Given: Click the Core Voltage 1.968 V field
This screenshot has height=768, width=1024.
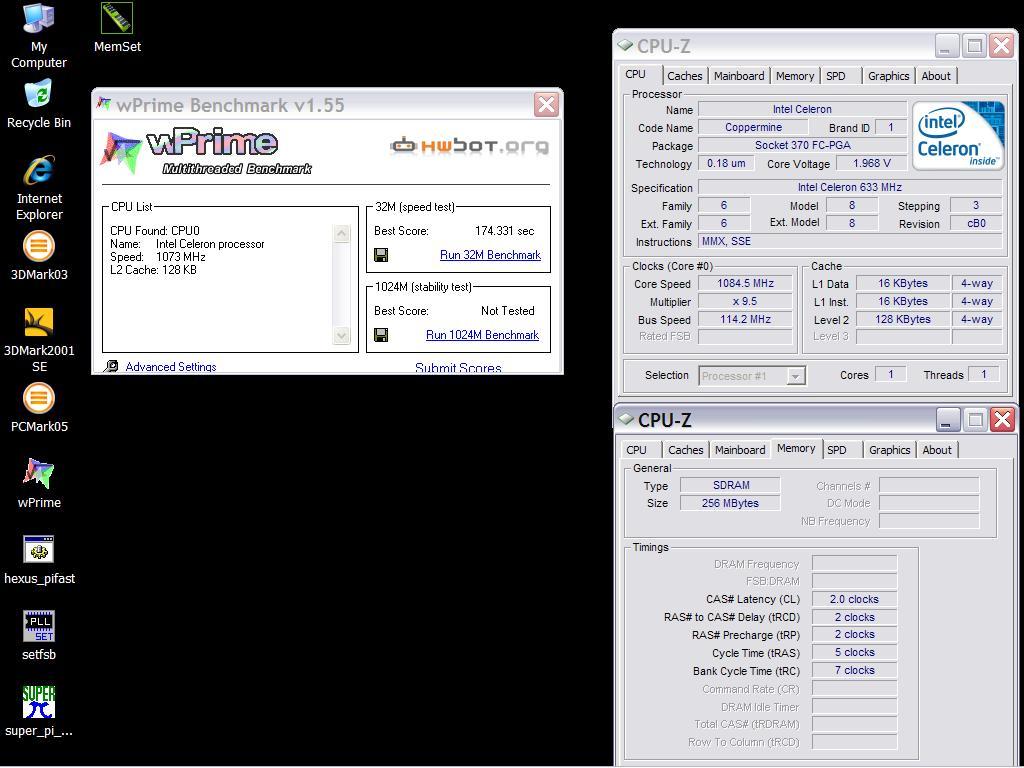Looking at the screenshot, I should pyautogui.click(x=872, y=163).
